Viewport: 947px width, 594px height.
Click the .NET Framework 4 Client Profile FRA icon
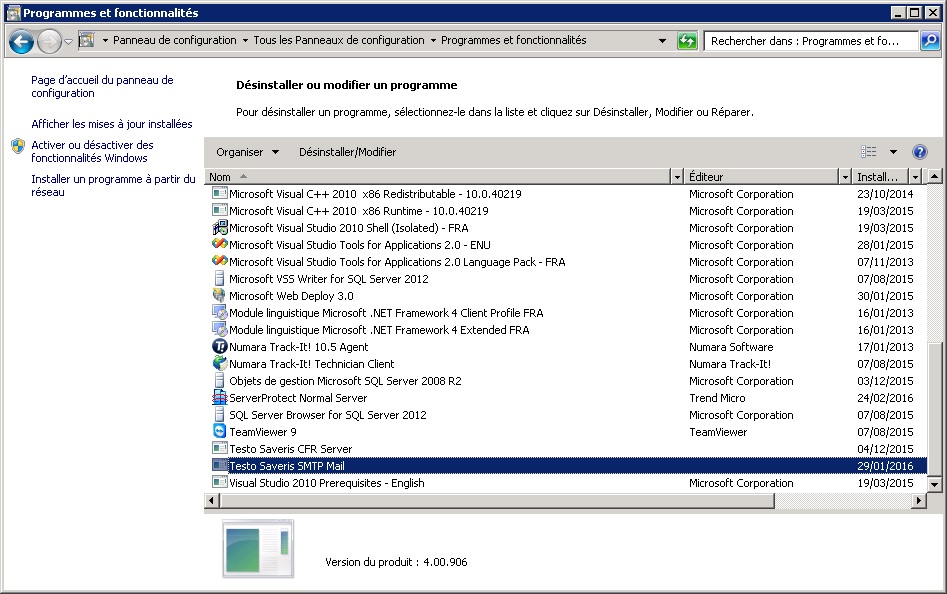[x=220, y=313]
